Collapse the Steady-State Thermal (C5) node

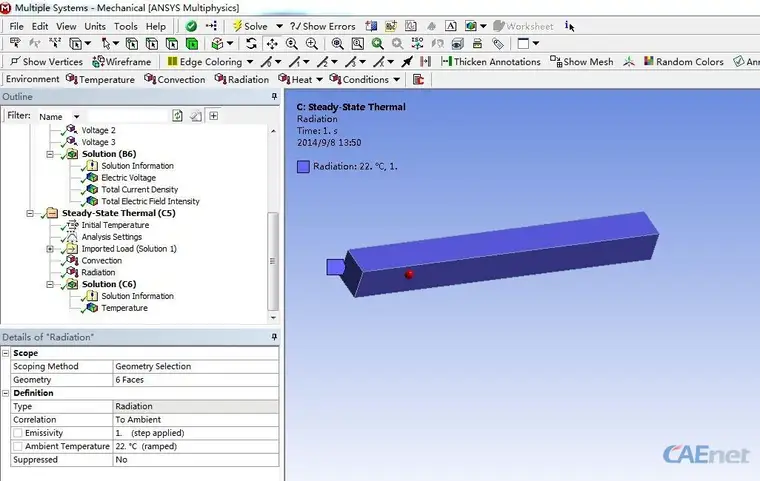(30, 213)
